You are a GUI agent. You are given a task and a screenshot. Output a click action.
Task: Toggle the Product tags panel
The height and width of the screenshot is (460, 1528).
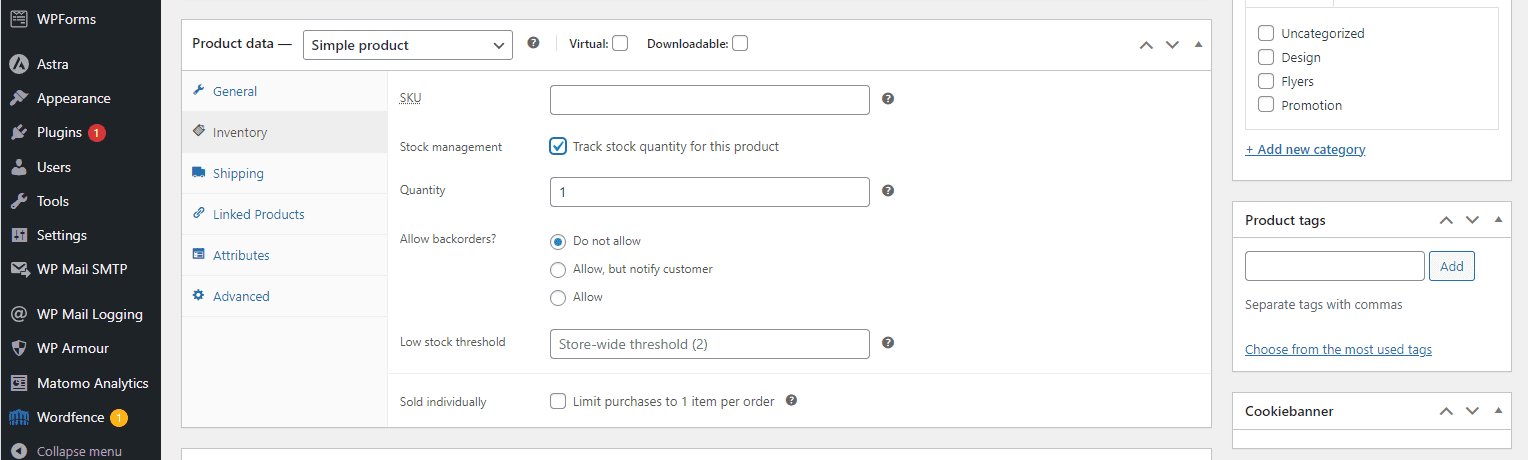[1497, 220]
